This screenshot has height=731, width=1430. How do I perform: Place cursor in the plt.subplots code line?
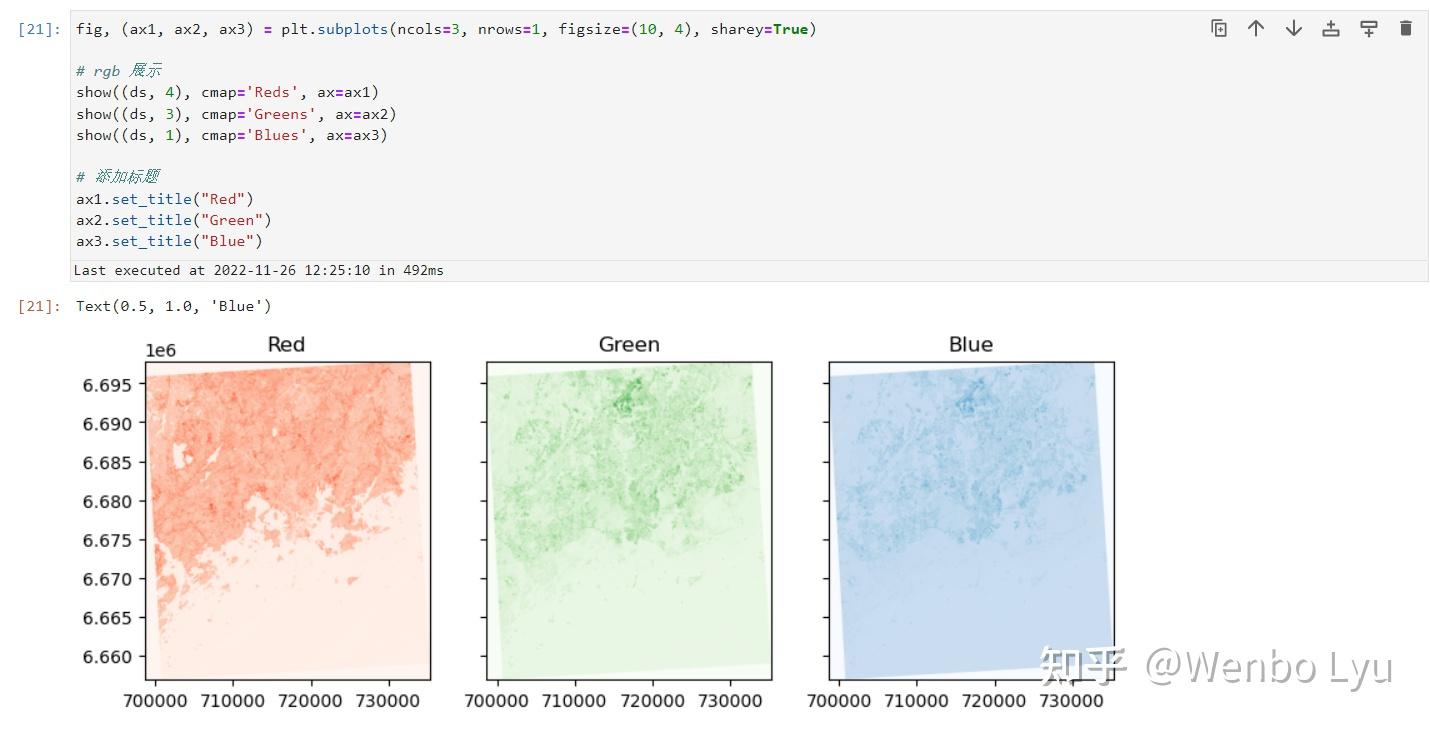tap(446, 29)
